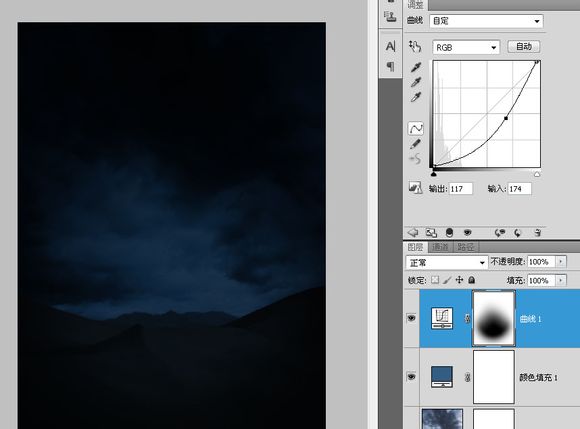Hide the 颜色填充 1 layer visibility eye

click(411, 376)
